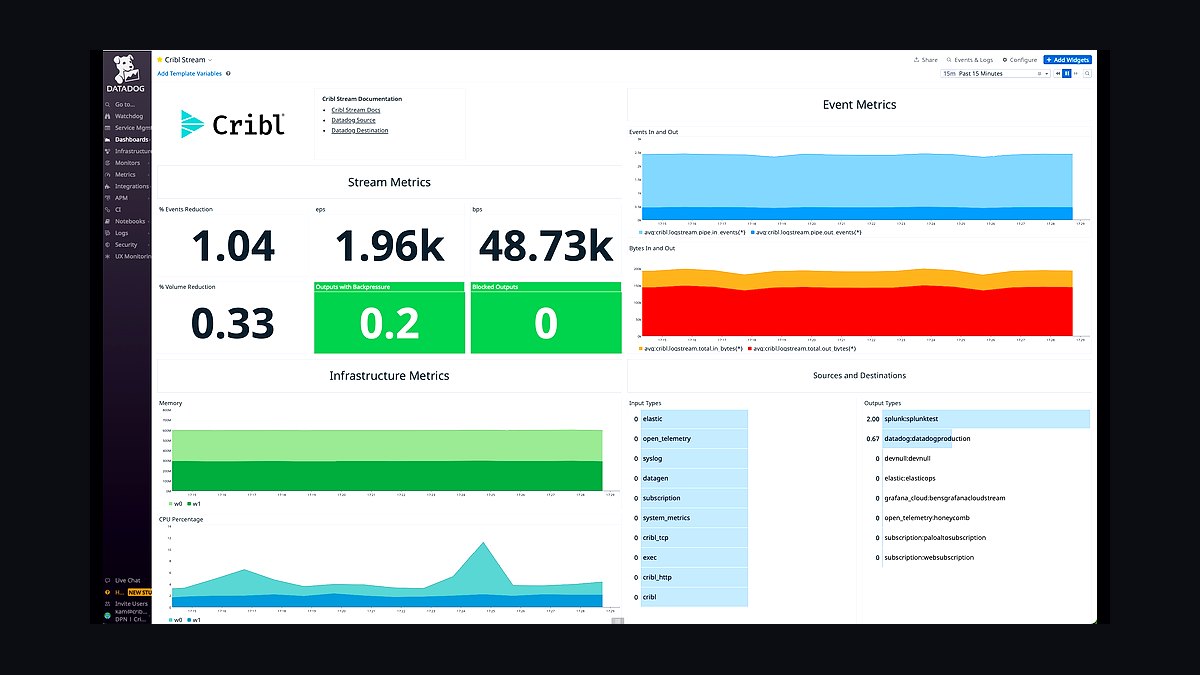Click the Add Widgets button
Image resolution: width=1200 pixels, height=675 pixels.
[x=1068, y=60]
